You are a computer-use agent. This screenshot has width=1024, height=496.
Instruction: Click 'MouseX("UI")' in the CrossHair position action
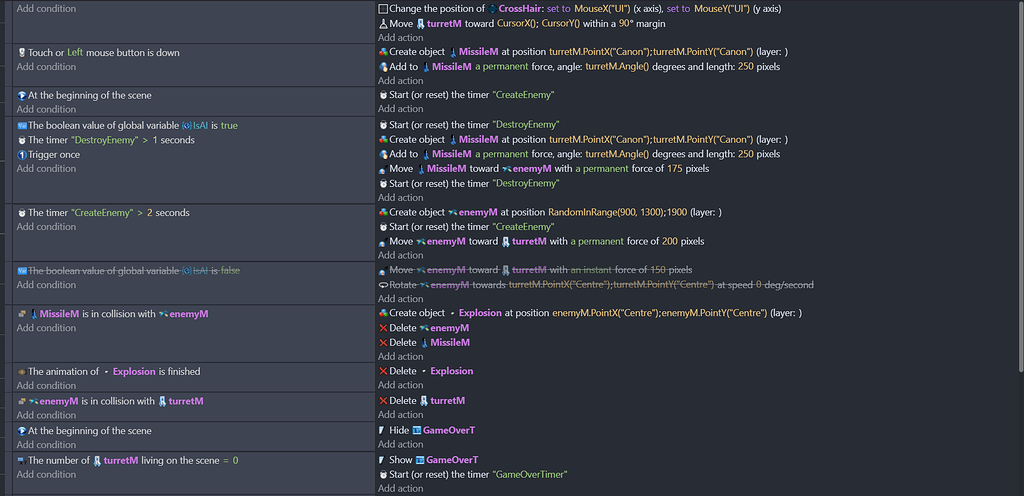603,9
